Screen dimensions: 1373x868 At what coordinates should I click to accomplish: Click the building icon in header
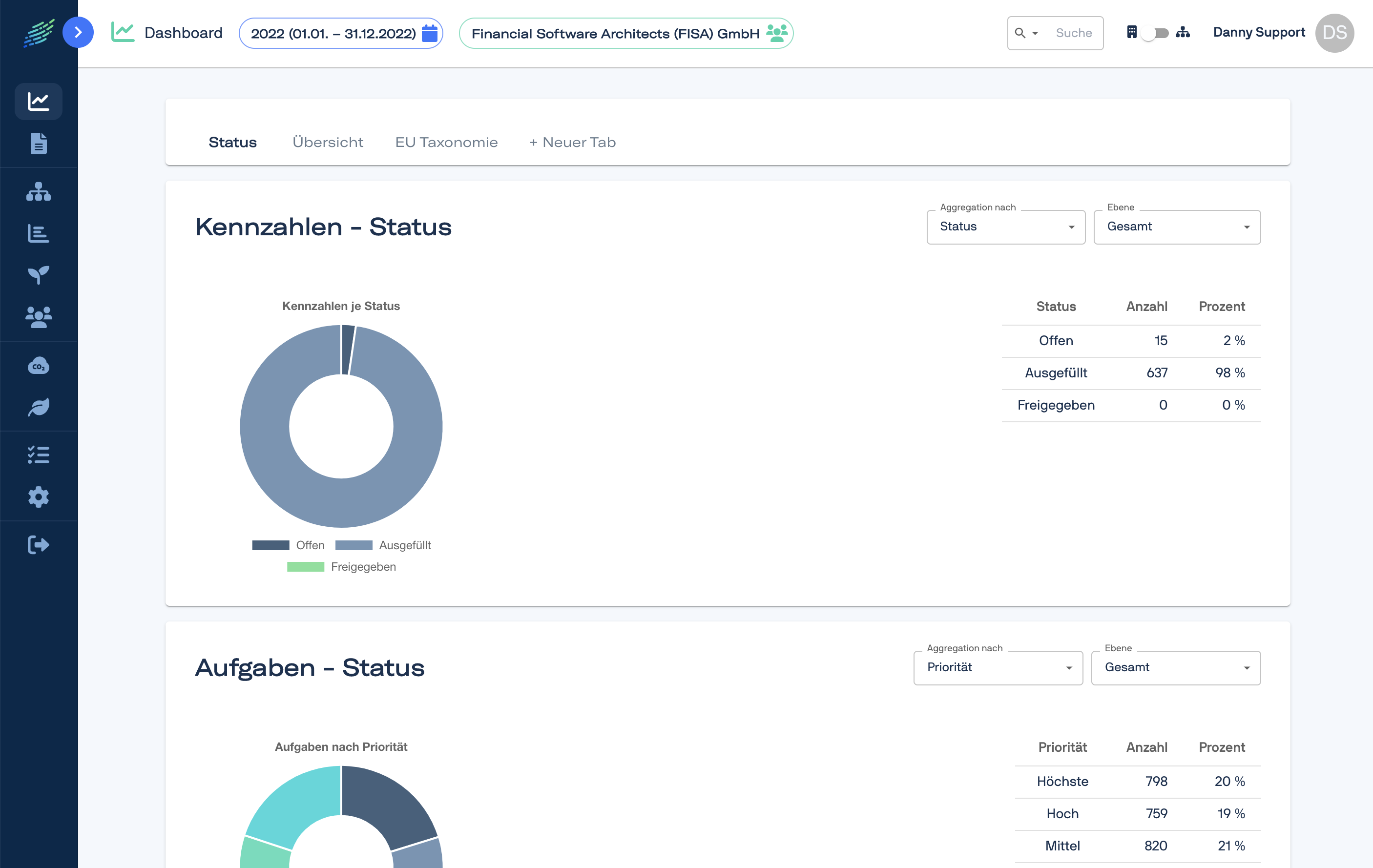(1132, 32)
